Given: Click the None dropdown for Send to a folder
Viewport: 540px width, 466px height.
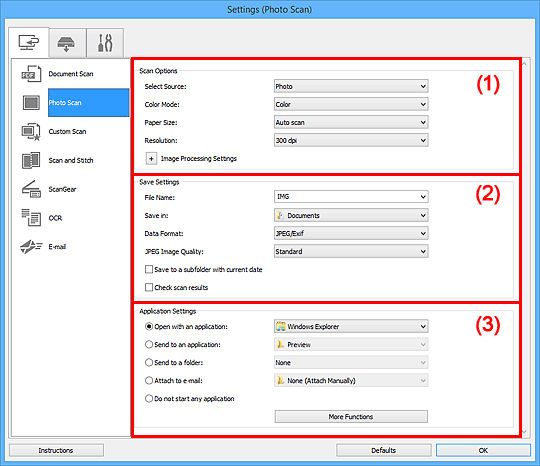Looking at the screenshot, I should [351, 362].
